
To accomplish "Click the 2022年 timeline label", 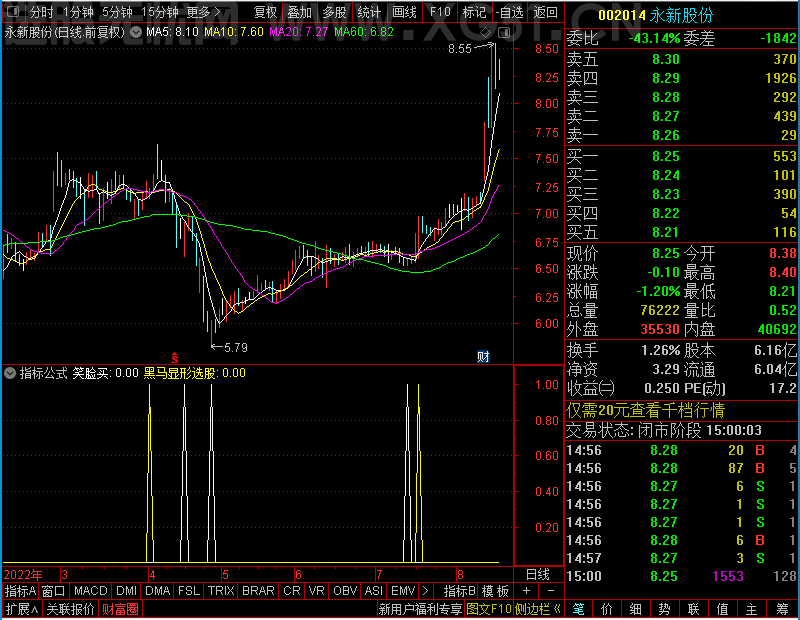I will click(23, 575).
